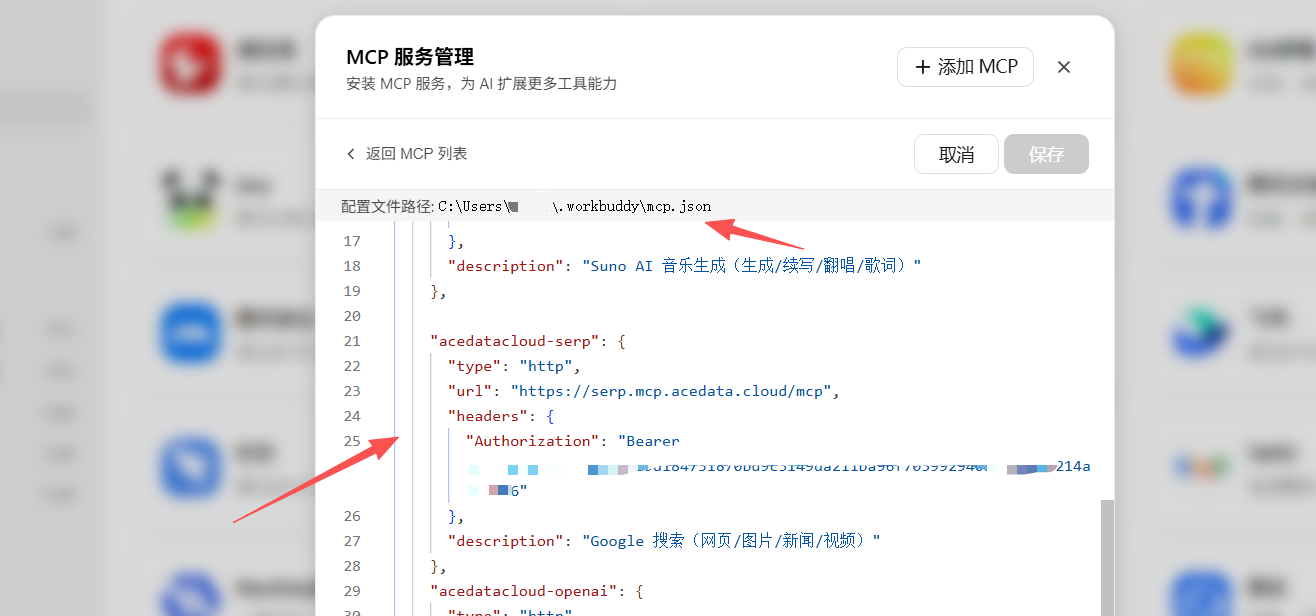
Task: Click the blue "f" icon in background window
Action: click(x=1202, y=198)
